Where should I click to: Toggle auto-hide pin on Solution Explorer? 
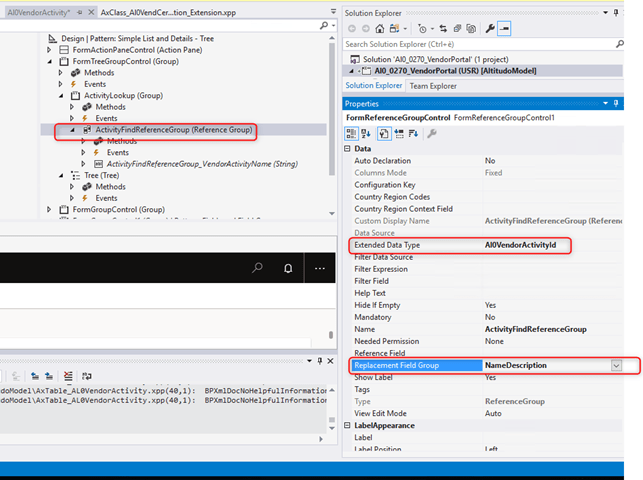(x=616, y=12)
